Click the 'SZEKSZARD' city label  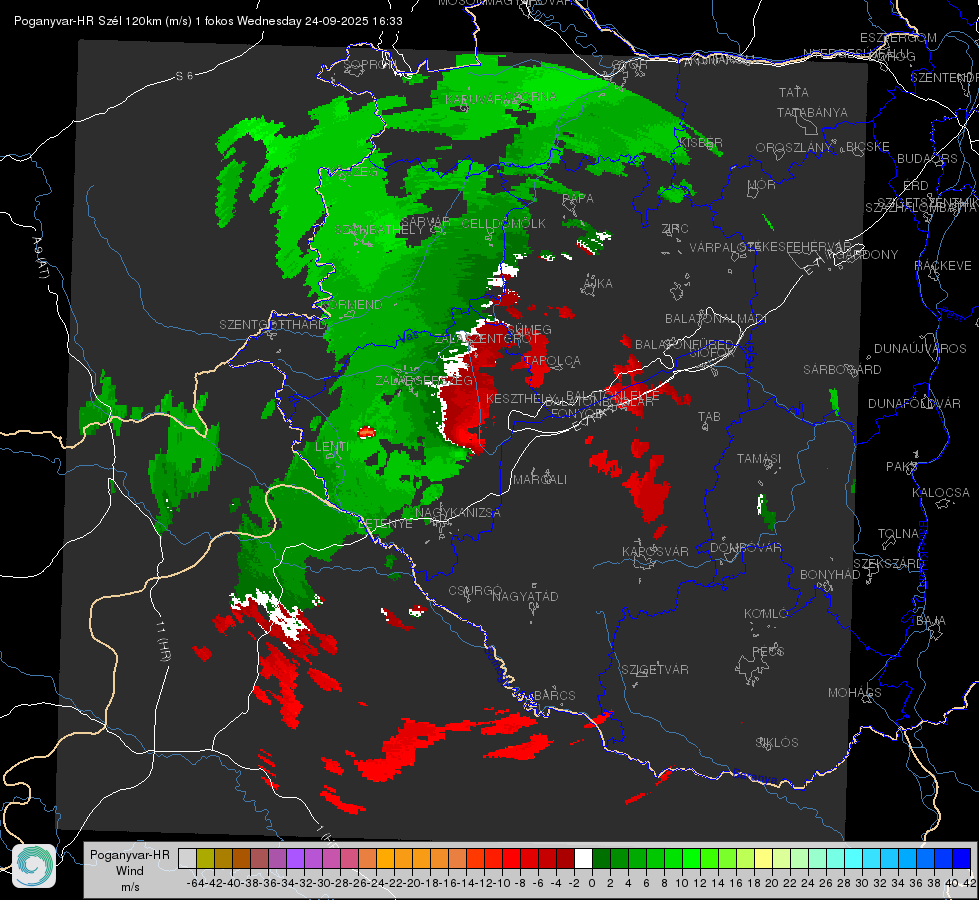[x=888, y=564]
